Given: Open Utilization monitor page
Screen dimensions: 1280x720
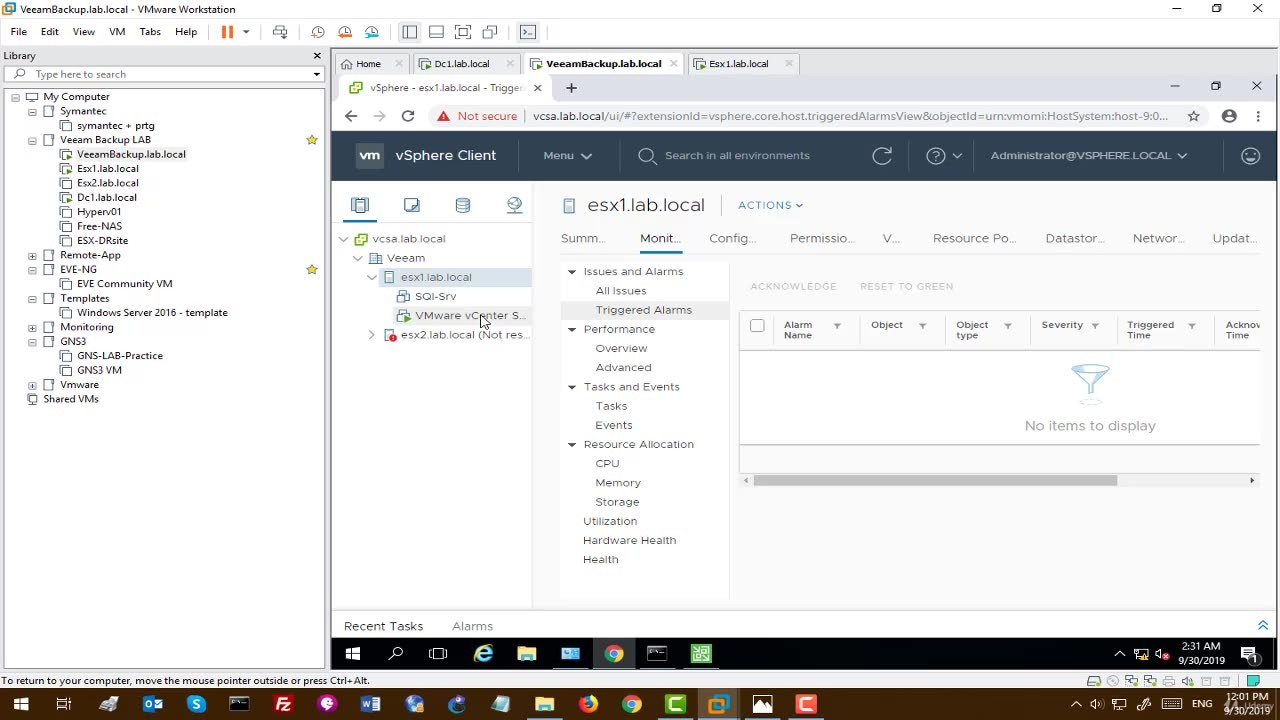Looking at the screenshot, I should click(x=610, y=521).
